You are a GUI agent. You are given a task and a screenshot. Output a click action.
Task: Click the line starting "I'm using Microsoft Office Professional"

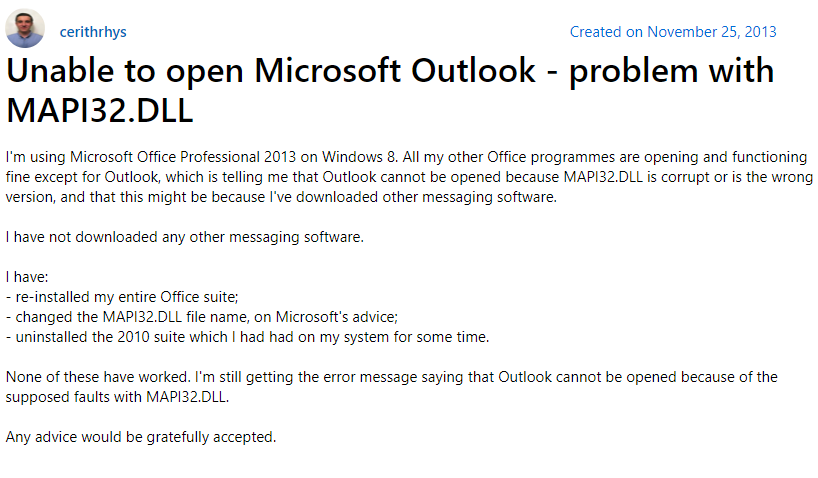[x=406, y=157]
